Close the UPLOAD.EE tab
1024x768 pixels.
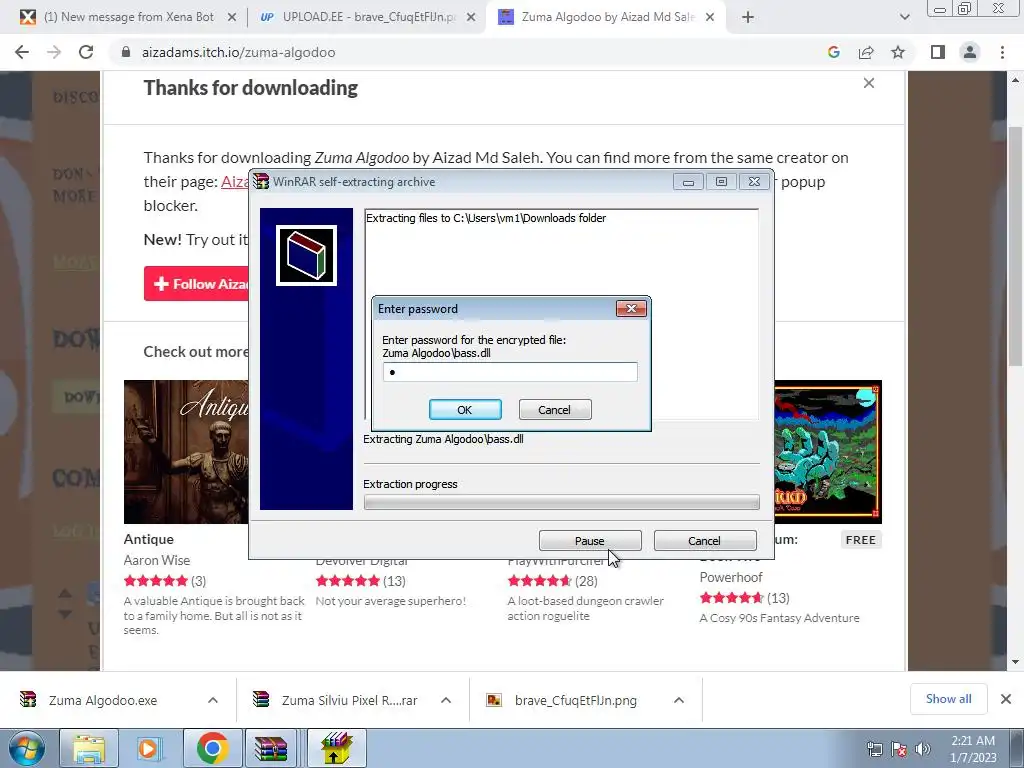471,18
